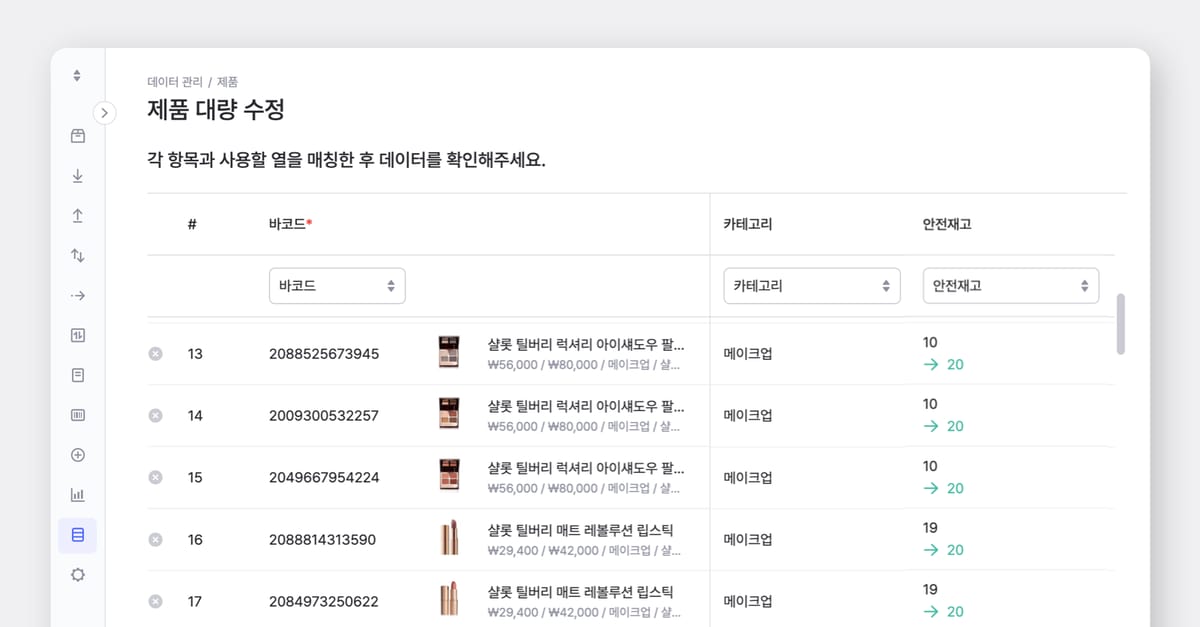Open the 바코드 column mapping dropdown
Image resolution: width=1200 pixels, height=627 pixels.
coord(337,285)
